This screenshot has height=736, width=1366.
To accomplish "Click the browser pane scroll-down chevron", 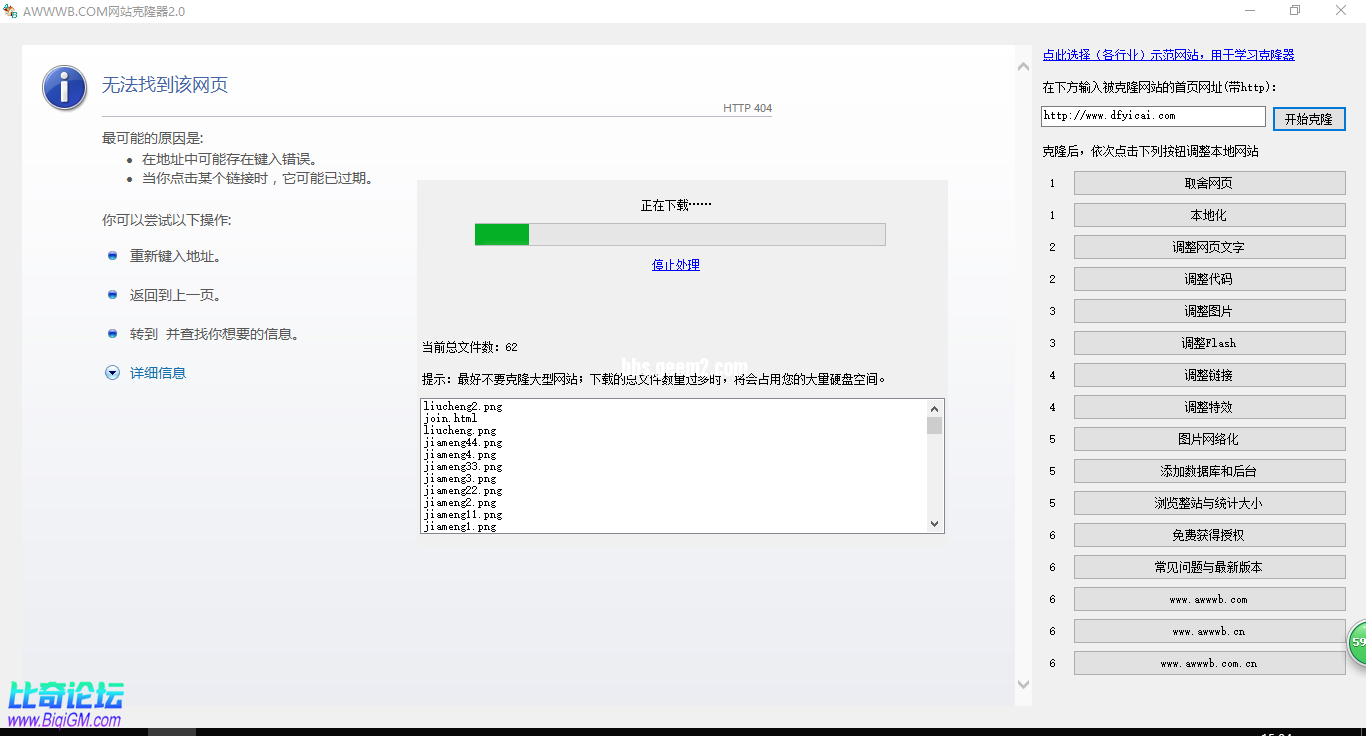I will 1023,684.
